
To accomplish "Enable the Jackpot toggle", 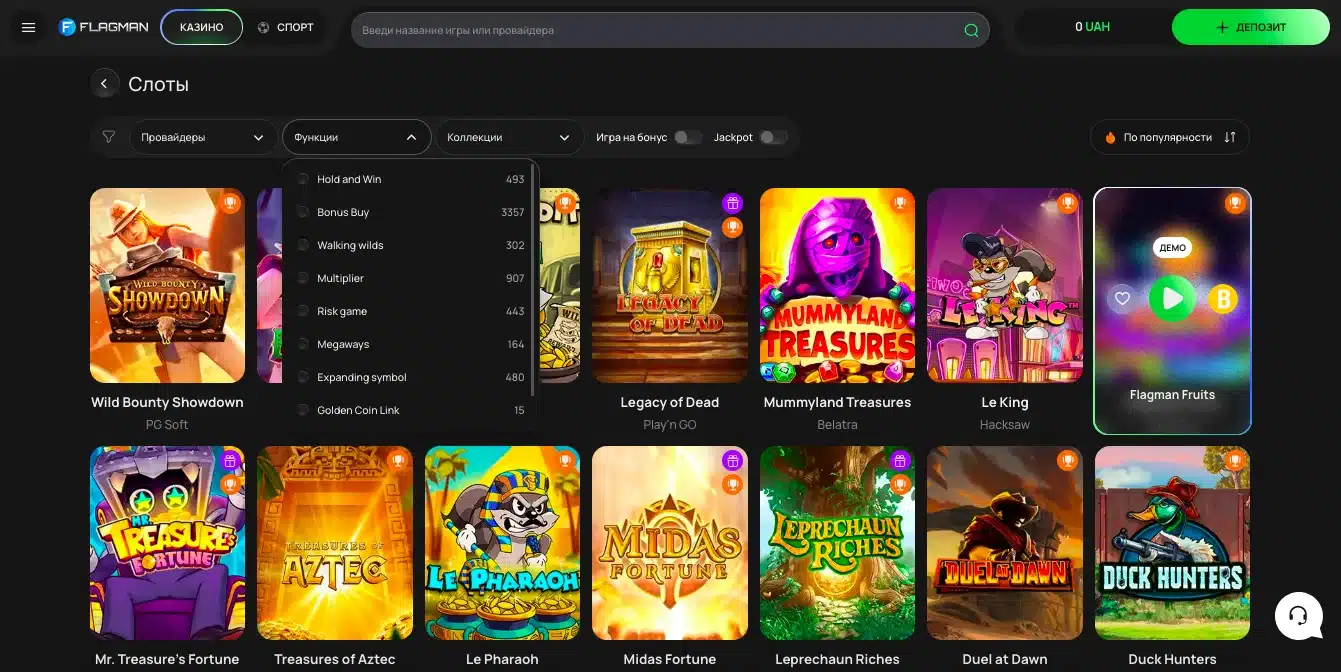I will (x=774, y=136).
